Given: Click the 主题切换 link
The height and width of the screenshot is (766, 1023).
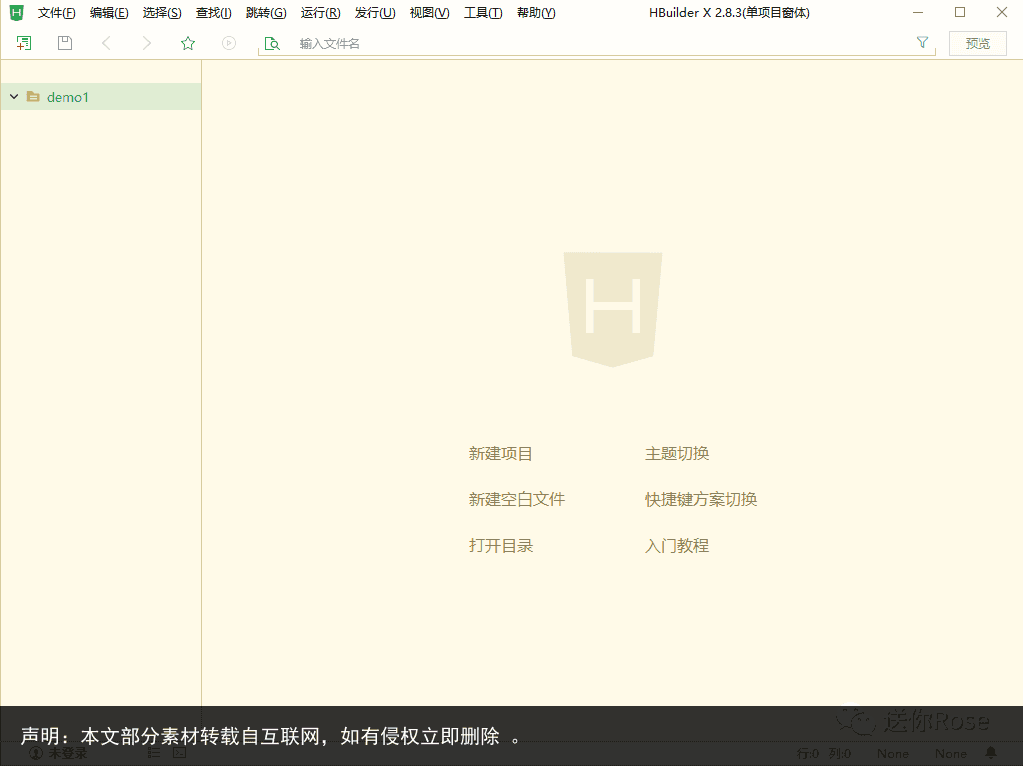Looking at the screenshot, I should 677,453.
